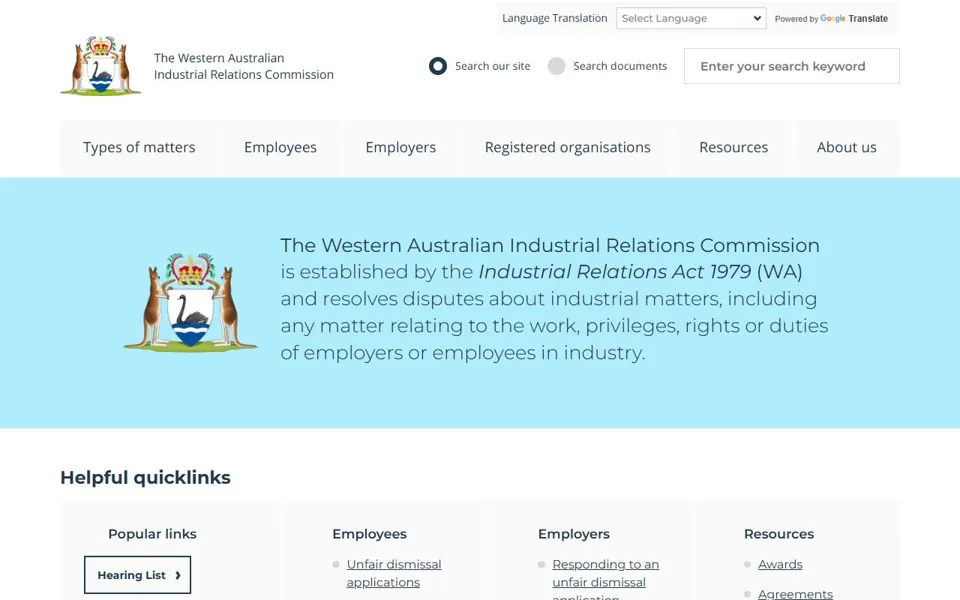960x600 pixels.
Task: Click the Commission crest logo in the header
Action: click(x=100, y=66)
